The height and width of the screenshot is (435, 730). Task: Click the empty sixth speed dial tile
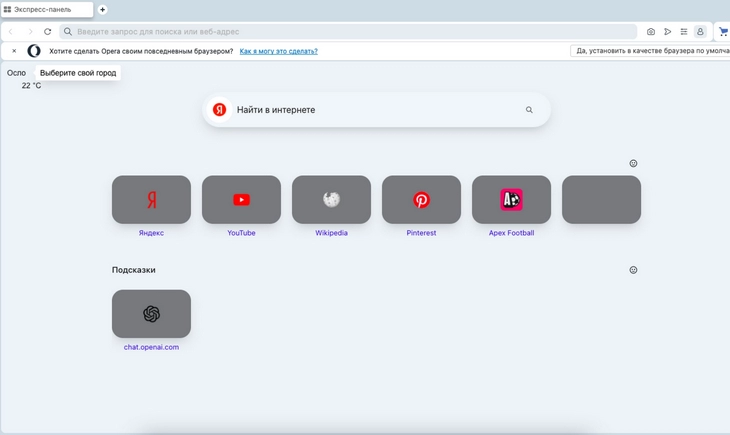point(602,199)
